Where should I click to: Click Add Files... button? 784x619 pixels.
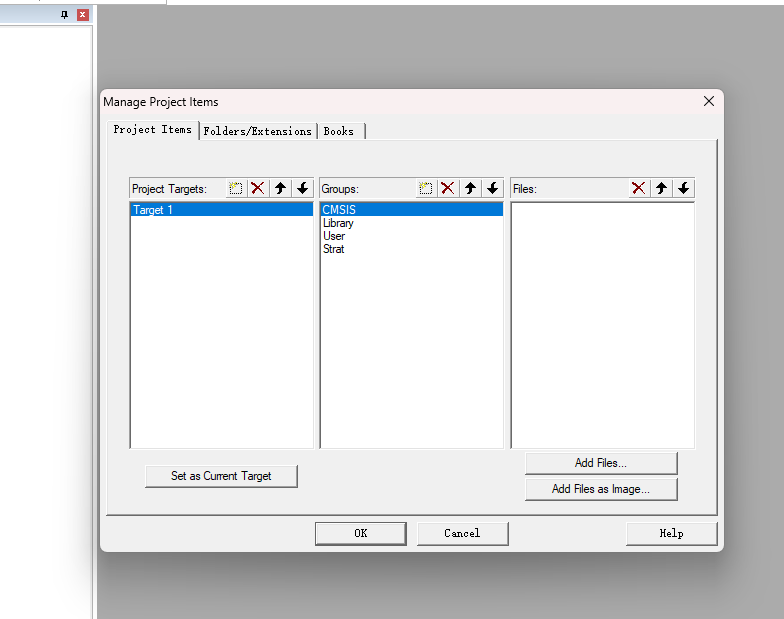(601, 463)
